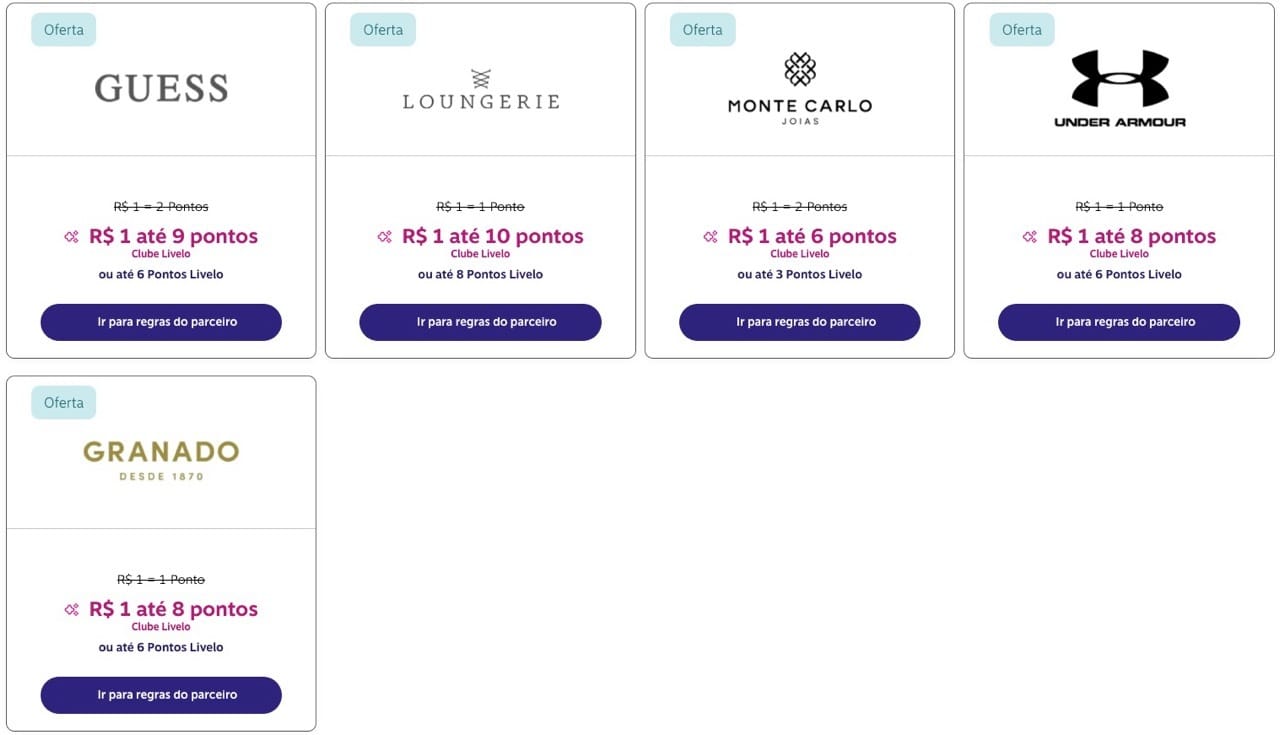
Task: Open partner rules for Loungerie
Action: pos(480,322)
